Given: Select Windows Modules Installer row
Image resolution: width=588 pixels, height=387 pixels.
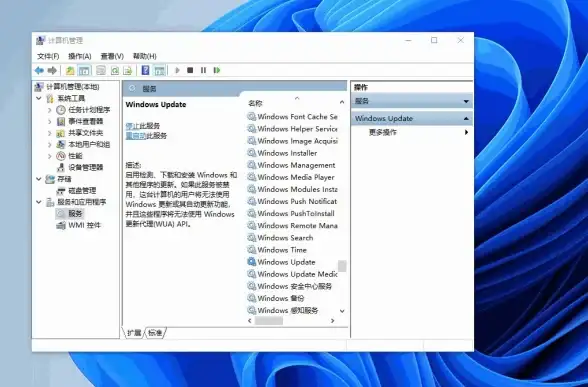Looking at the screenshot, I should 292,189.
